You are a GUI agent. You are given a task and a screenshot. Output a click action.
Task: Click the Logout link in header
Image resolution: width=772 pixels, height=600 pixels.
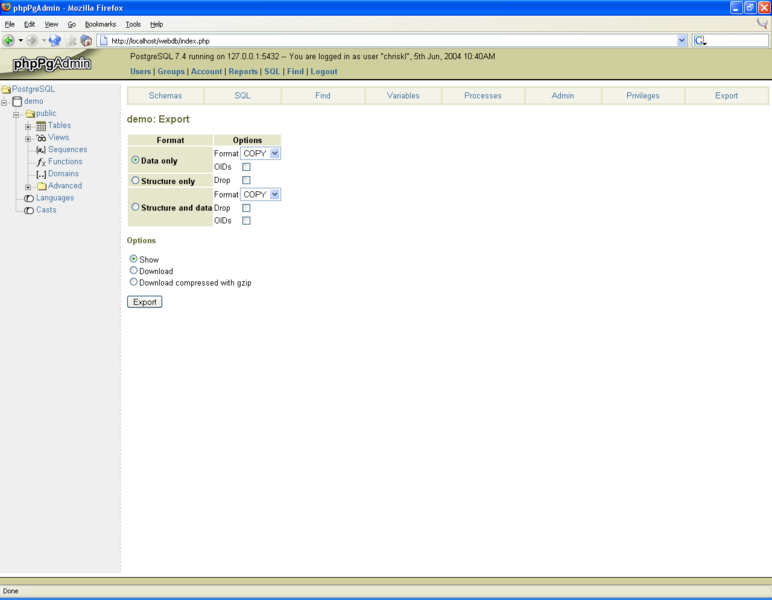(x=324, y=72)
